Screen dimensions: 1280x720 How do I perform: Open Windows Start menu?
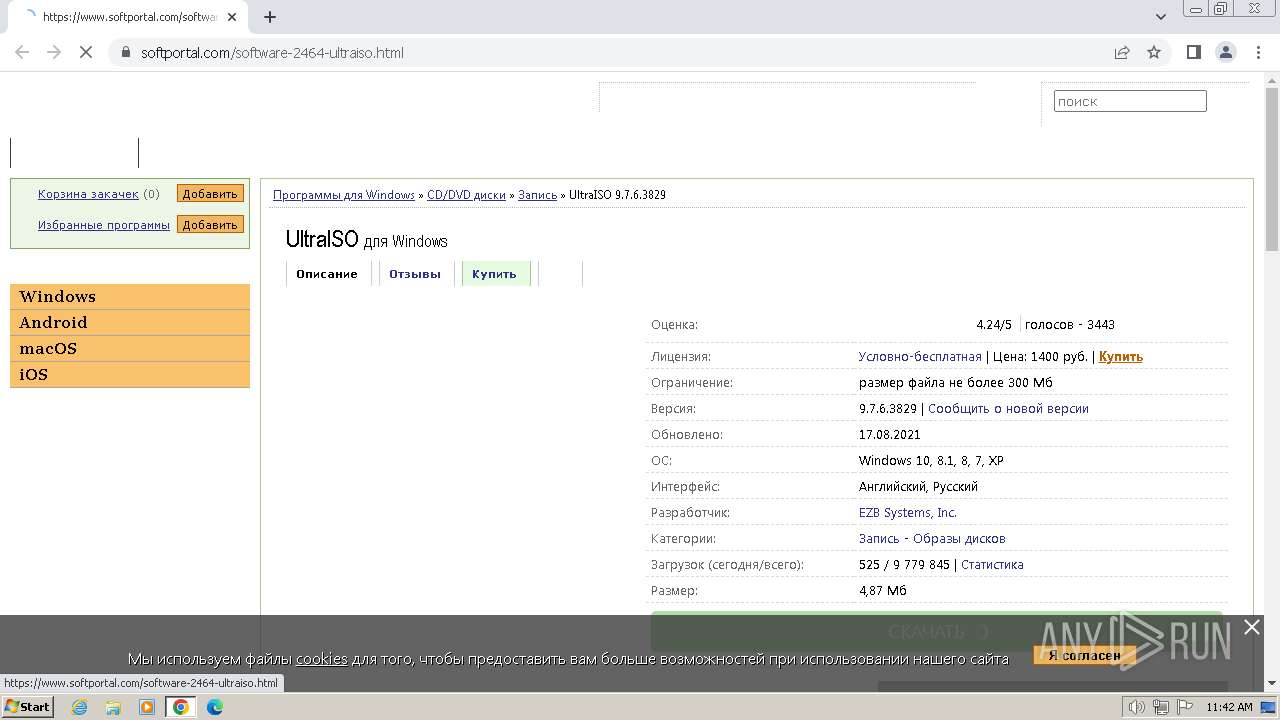pos(27,706)
